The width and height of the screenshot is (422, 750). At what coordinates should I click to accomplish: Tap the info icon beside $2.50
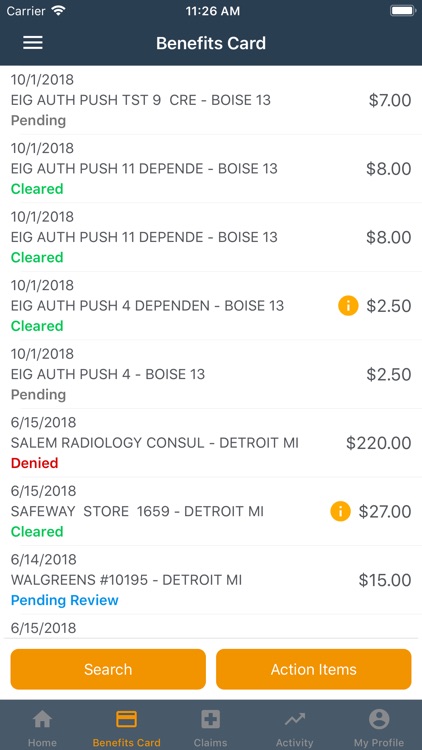tap(348, 306)
